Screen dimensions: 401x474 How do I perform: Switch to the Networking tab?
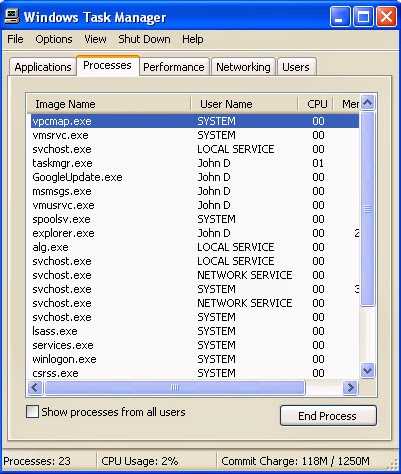click(x=243, y=67)
